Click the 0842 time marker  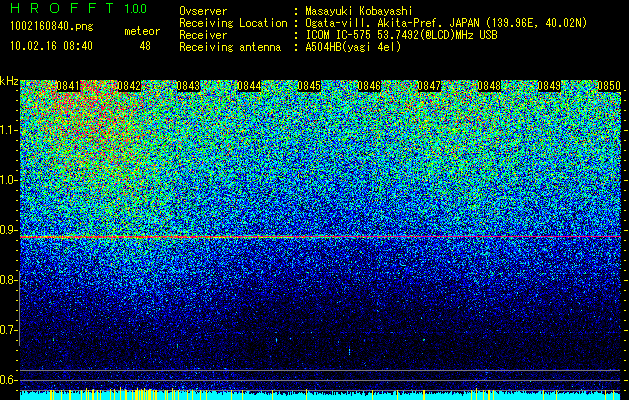point(129,86)
